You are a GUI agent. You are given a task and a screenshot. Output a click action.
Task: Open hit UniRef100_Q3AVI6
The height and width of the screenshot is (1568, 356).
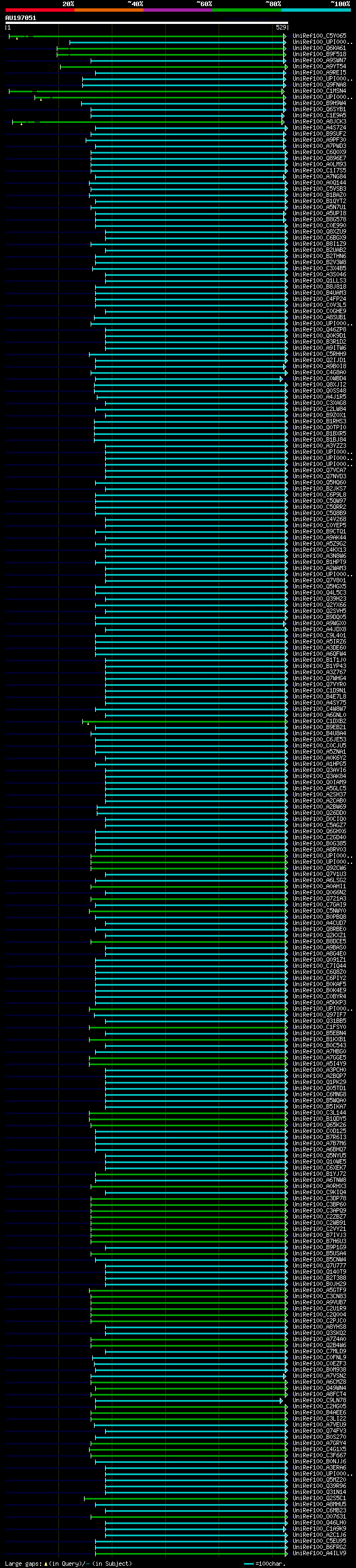point(319,770)
